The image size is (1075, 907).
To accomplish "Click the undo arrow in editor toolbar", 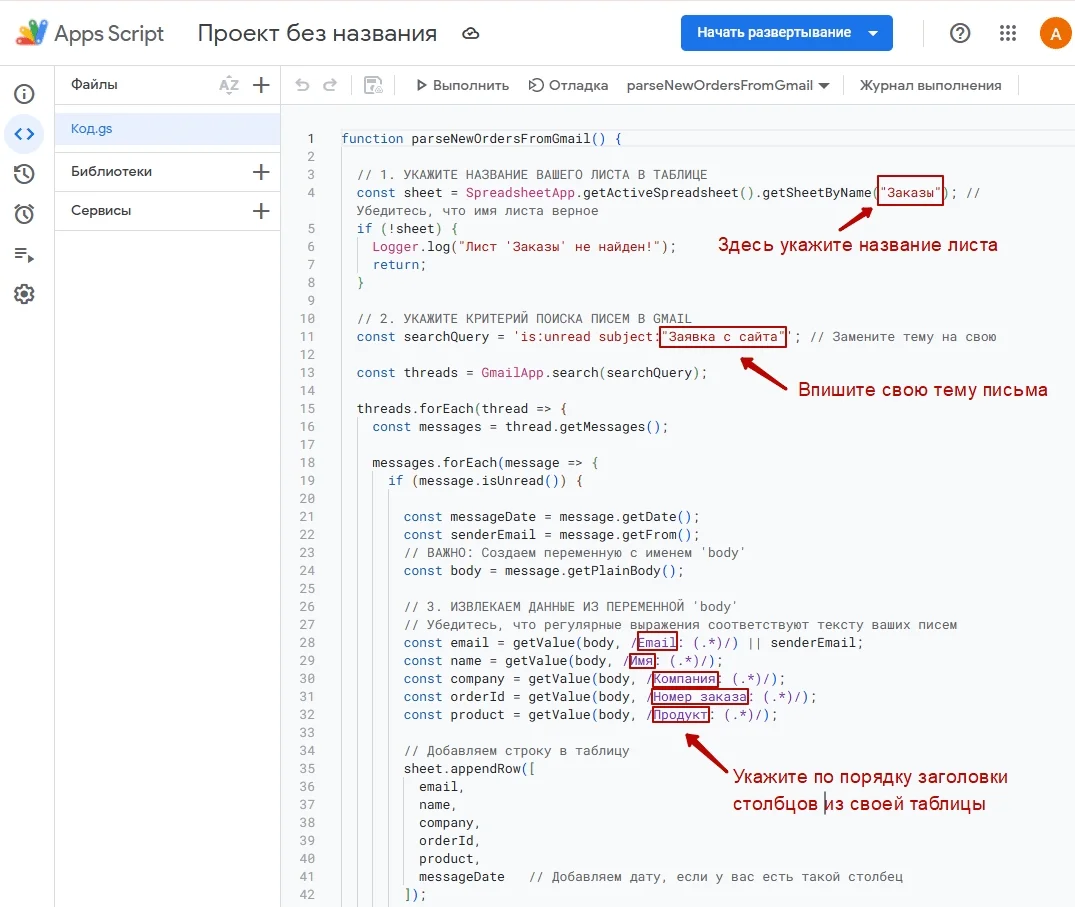I will (x=302, y=85).
